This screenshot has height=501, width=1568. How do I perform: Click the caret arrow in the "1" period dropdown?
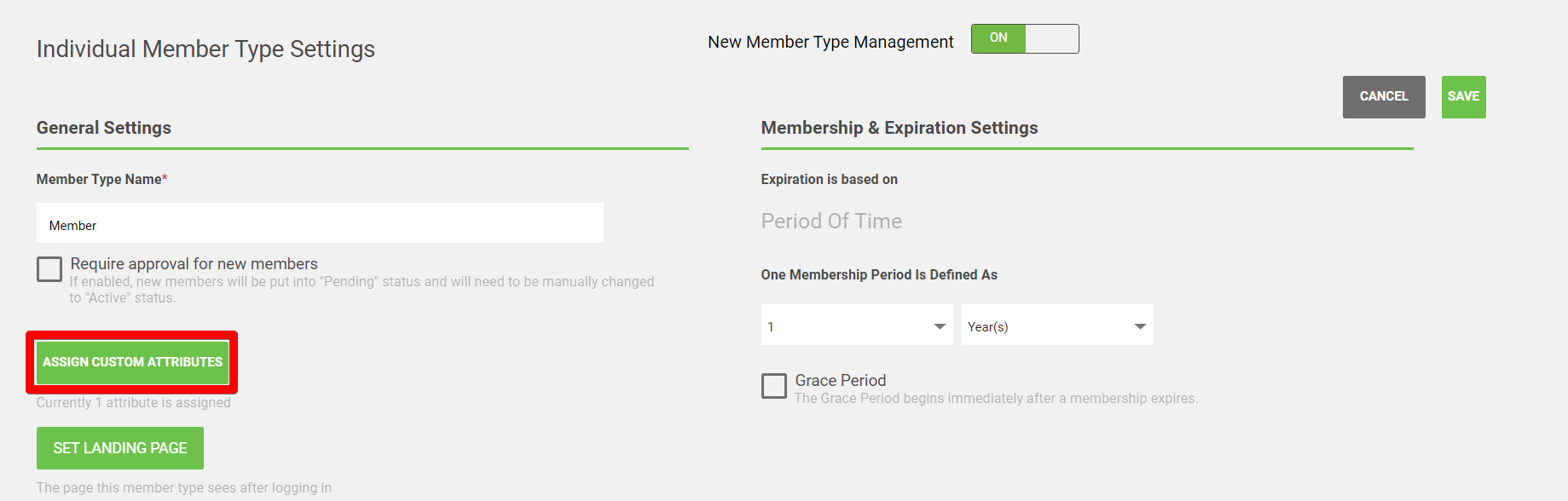coord(940,326)
